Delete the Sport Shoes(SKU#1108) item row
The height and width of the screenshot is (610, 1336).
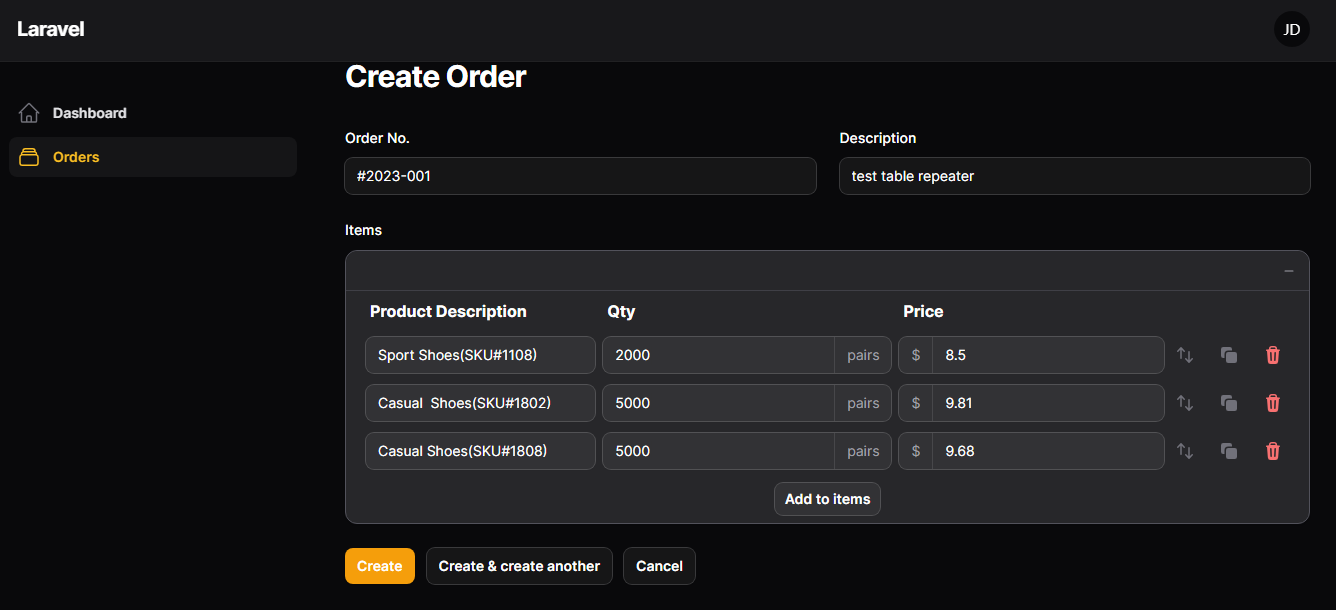pyautogui.click(x=1273, y=355)
